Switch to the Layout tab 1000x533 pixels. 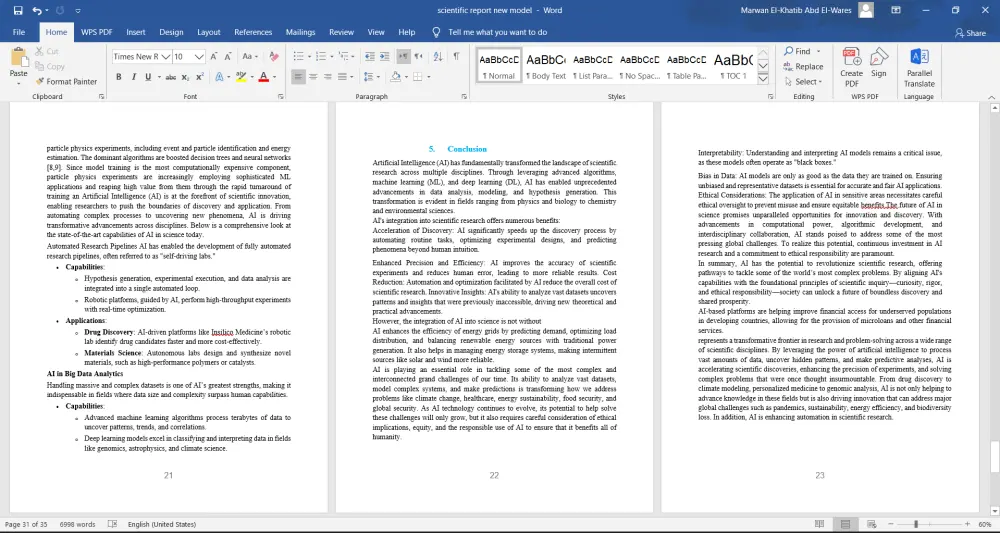pyautogui.click(x=209, y=32)
